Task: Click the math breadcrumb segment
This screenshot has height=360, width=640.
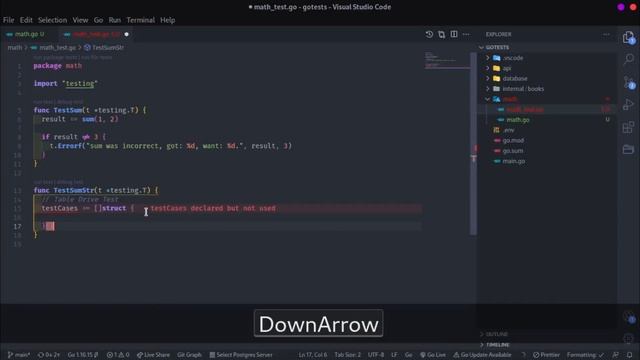Action: point(15,47)
